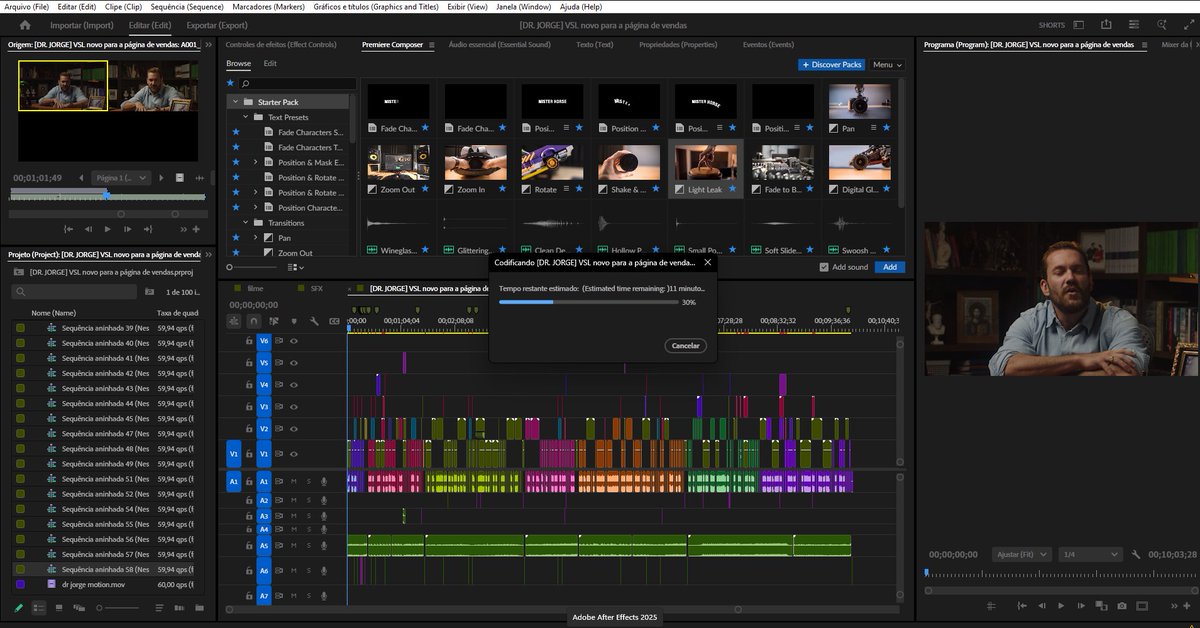Image resolution: width=1200 pixels, height=628 pixels.
Task: Collapse the Starter Pack folder
Action: [x=236, y=102]
